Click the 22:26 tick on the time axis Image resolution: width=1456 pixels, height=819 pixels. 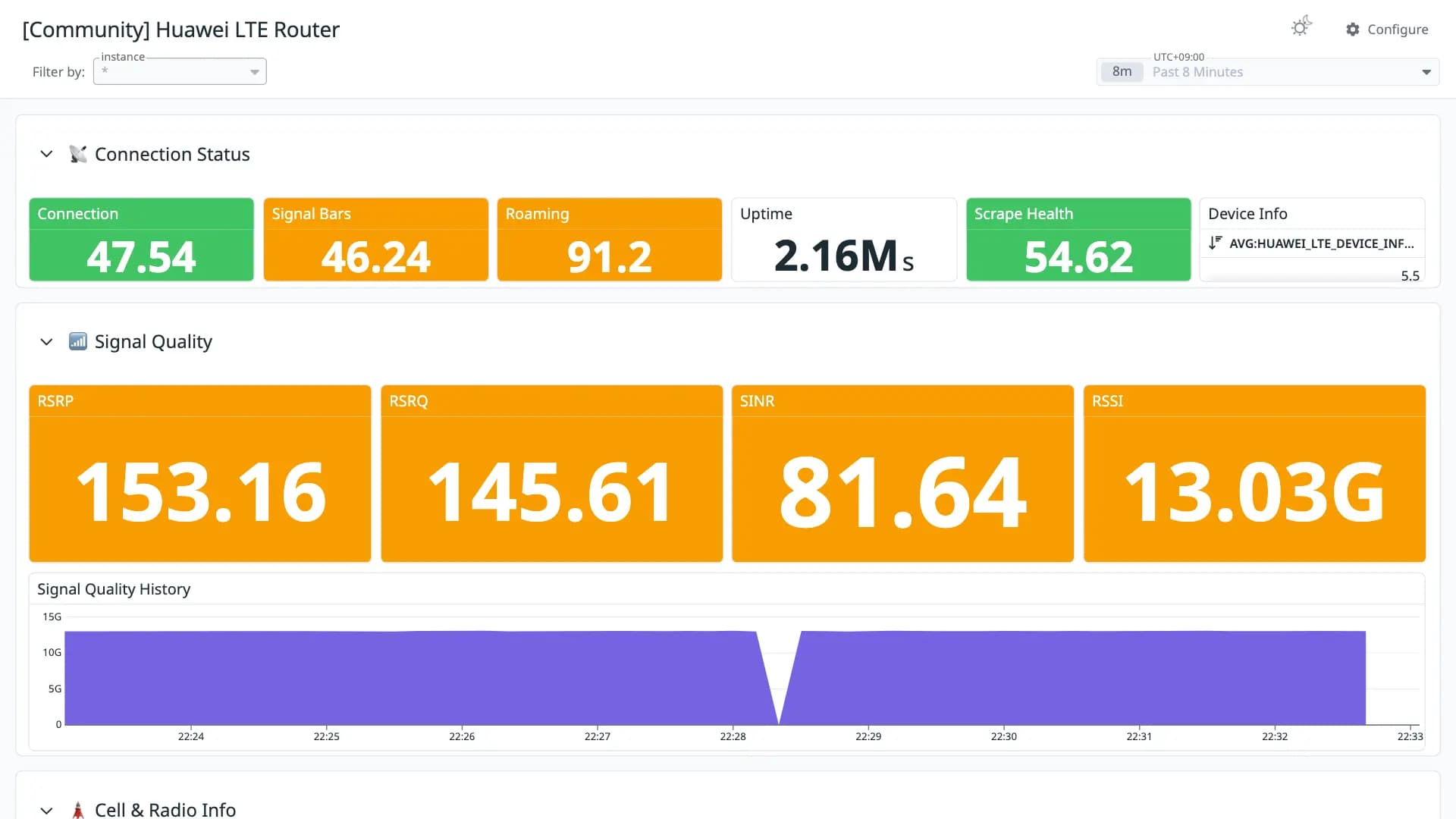pos(462,736)
